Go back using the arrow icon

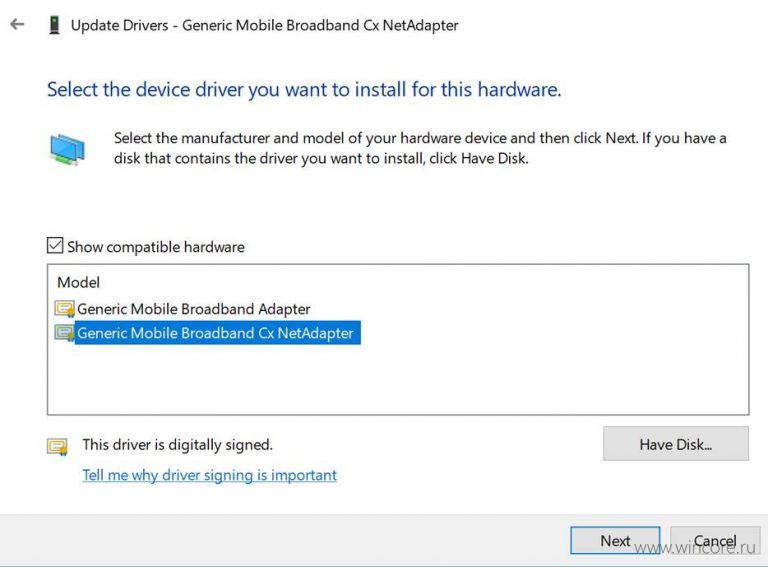(x=17, y=24)
